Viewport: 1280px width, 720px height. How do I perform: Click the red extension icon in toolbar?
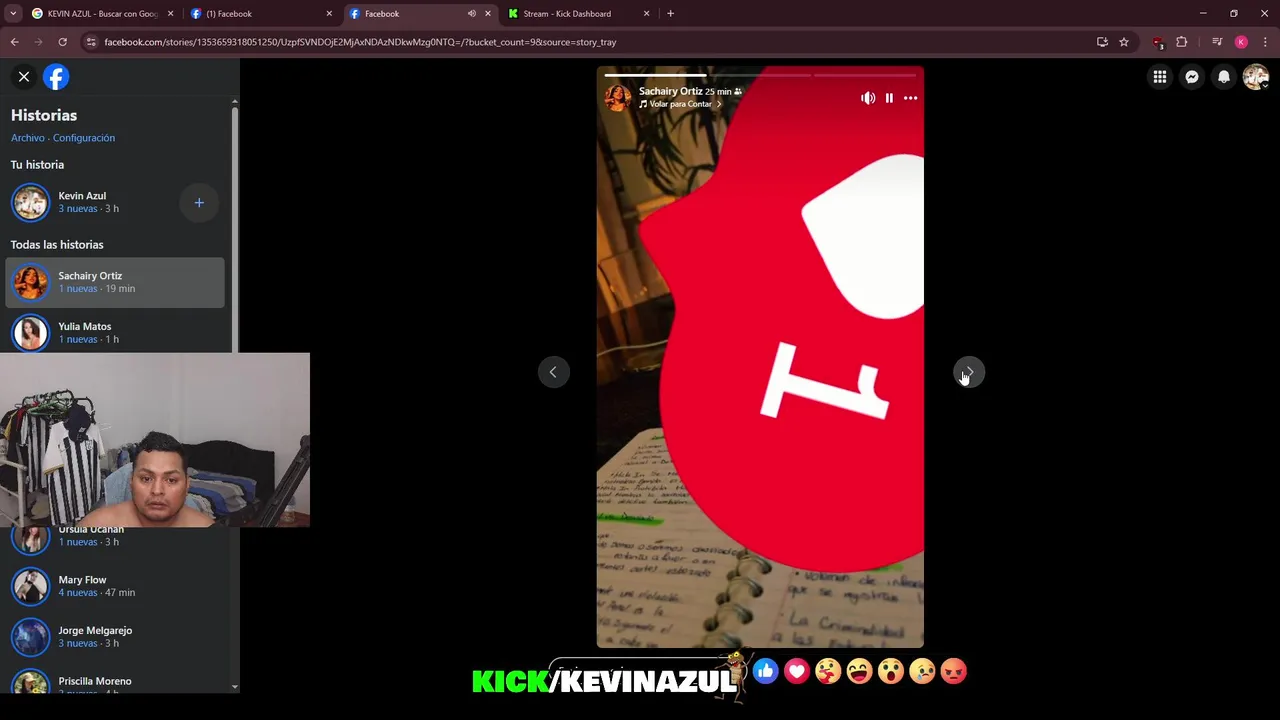pos(1158,42)
